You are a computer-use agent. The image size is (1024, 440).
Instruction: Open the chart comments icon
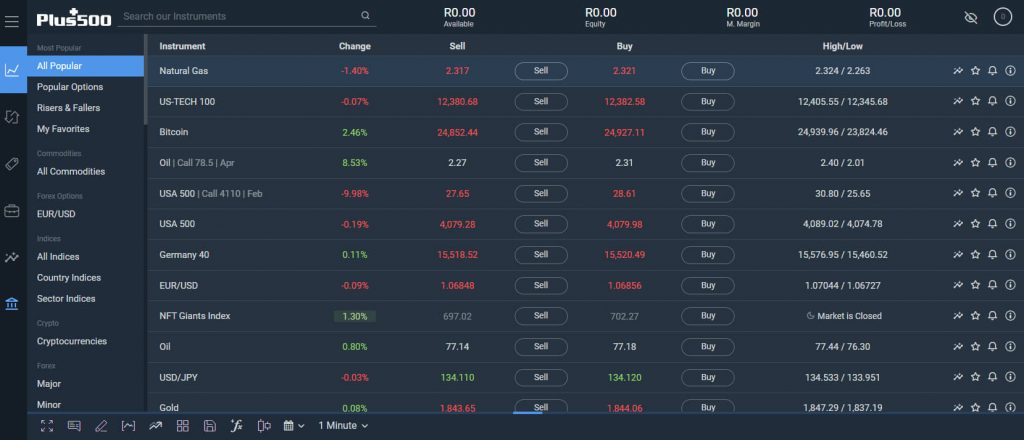pos(74,426)
